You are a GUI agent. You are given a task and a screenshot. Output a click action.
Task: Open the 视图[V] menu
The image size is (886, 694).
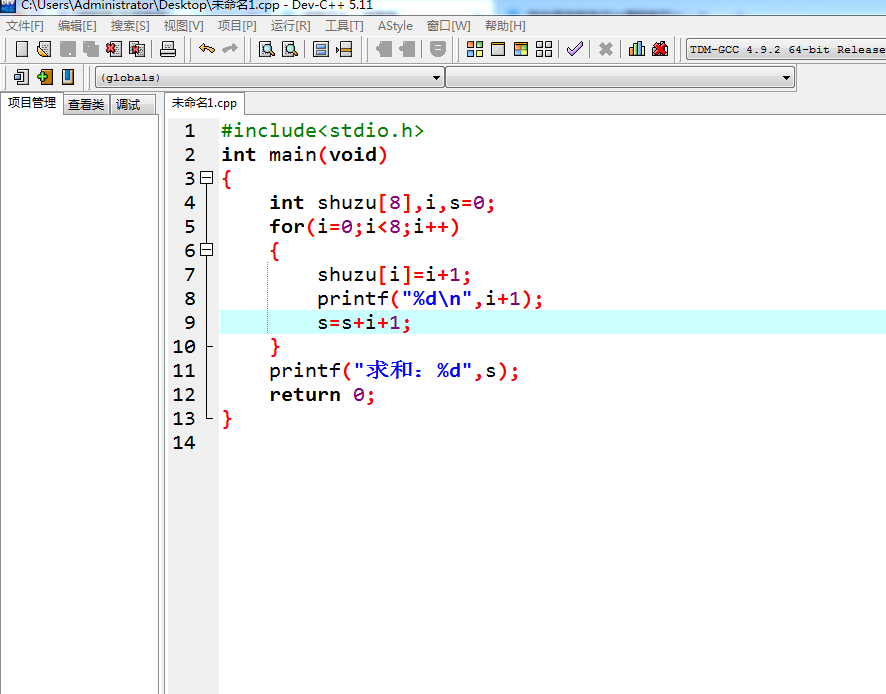pyautogui.click(x=183, y=26)
